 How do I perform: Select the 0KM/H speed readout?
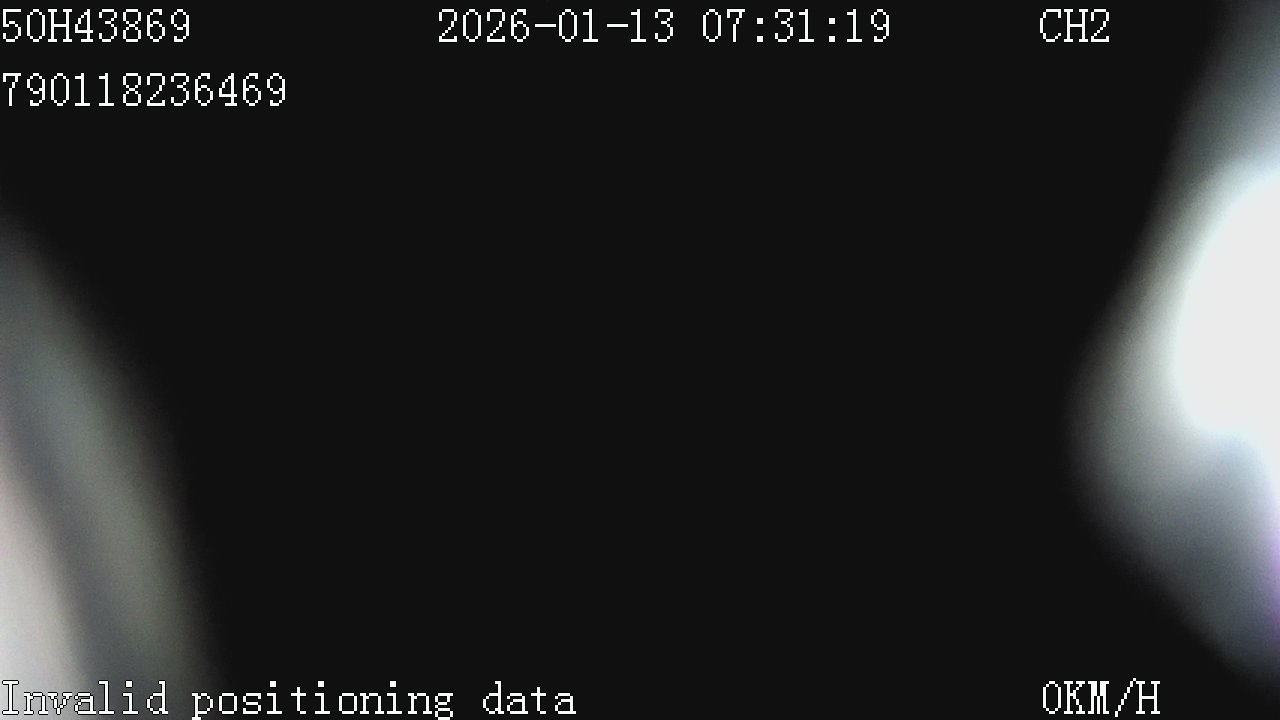click(1101, 698)
